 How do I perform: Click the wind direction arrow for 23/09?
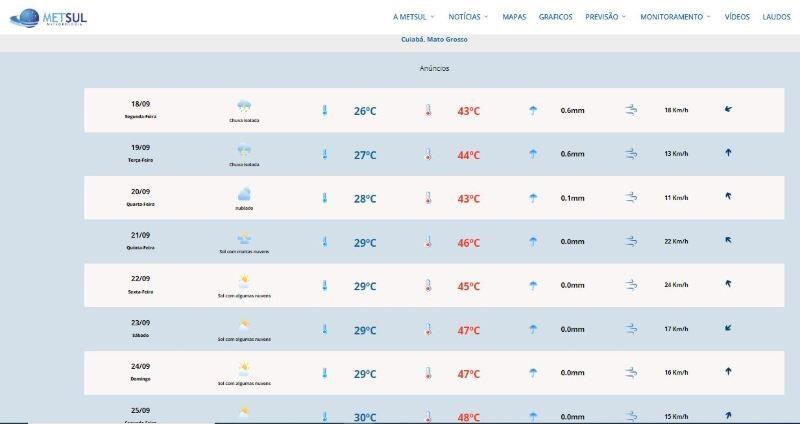(728, 327)
